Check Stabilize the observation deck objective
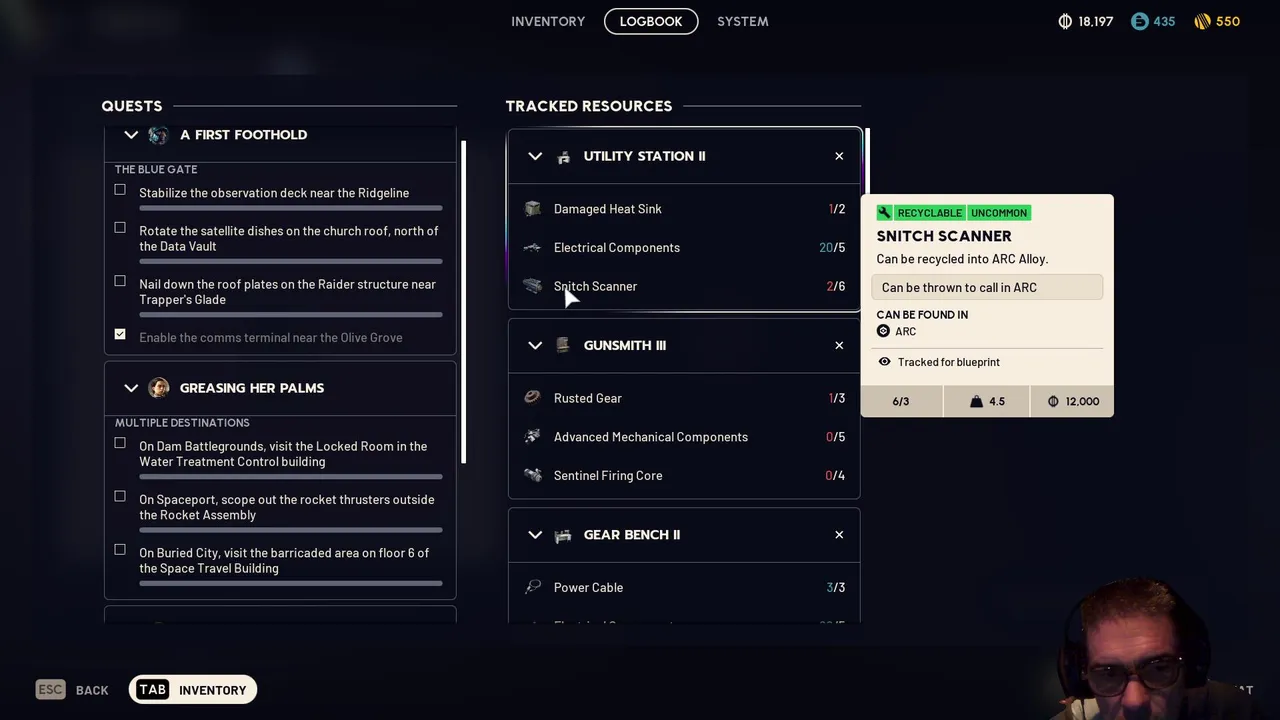 tap(120, 189)
